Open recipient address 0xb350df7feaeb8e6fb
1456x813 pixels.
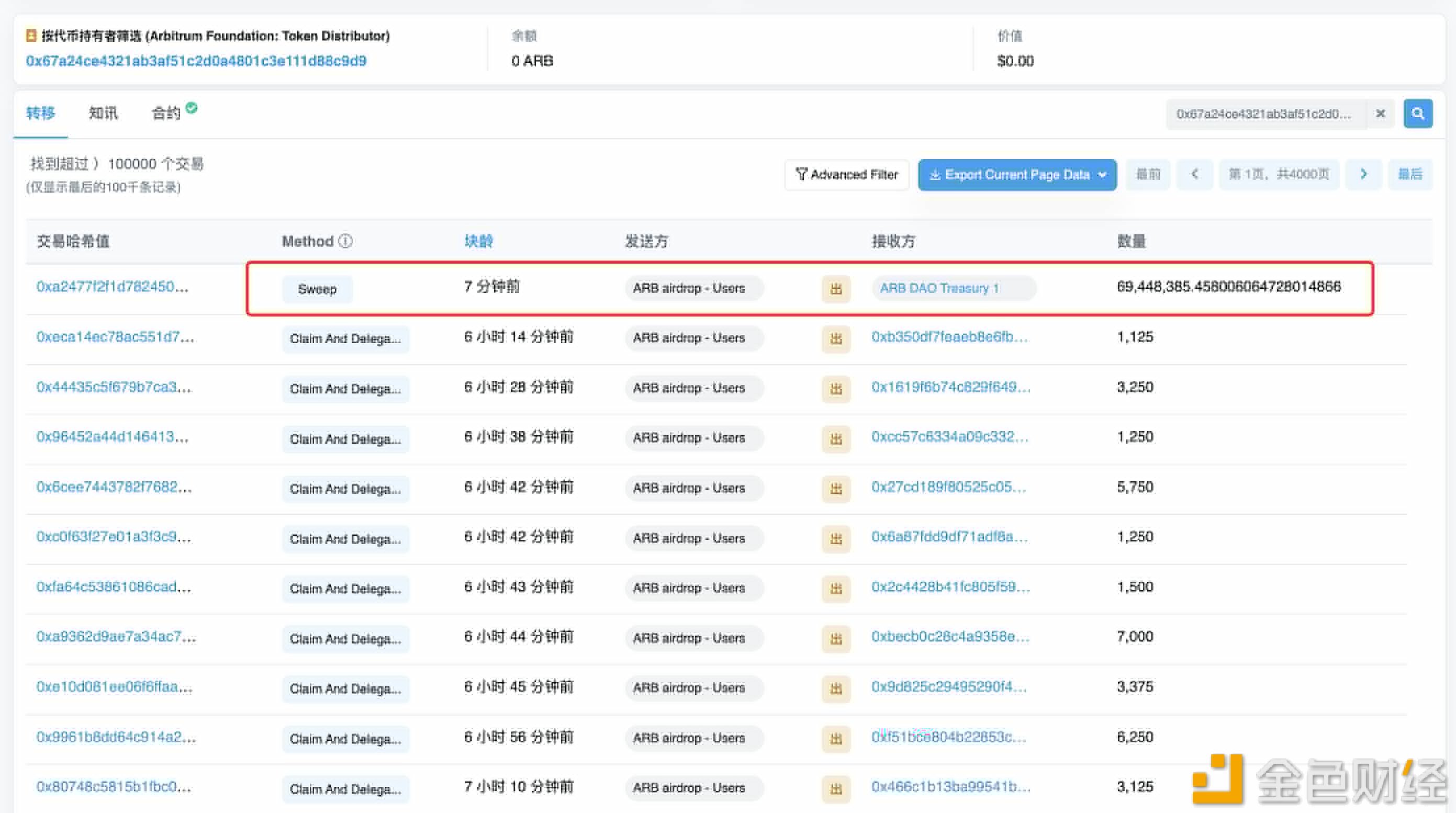[949, 337]
